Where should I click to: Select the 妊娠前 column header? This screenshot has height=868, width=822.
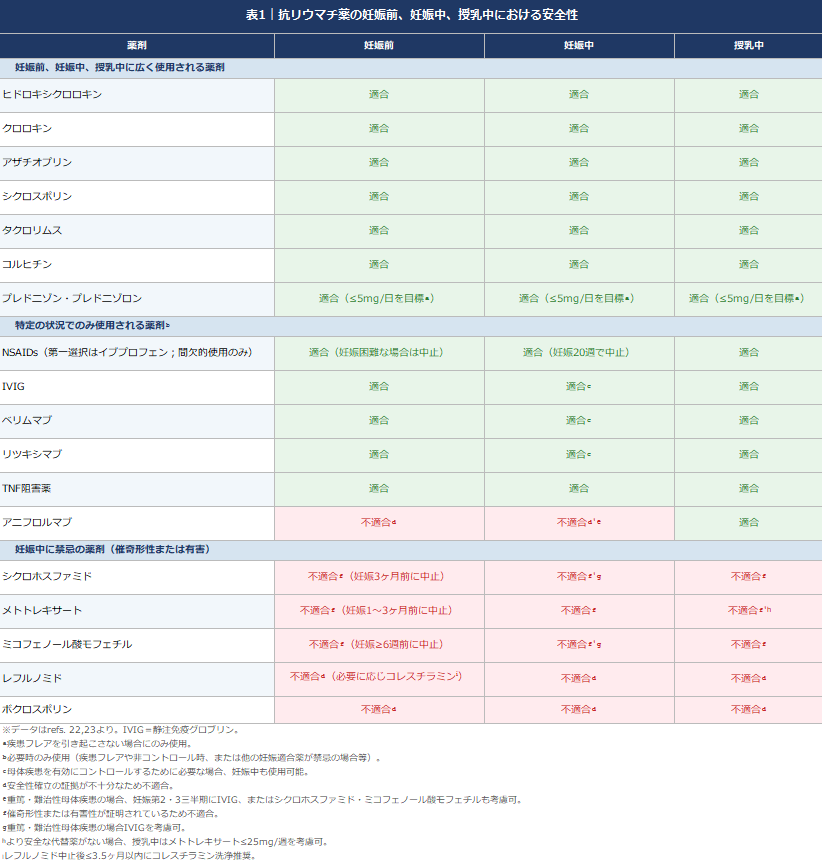click(379, 45)
